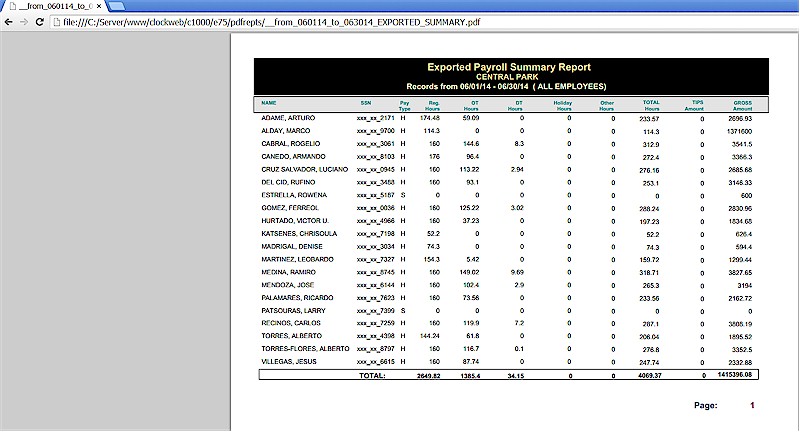
Task: Click the browser back arrow
Action: (10, 21)
